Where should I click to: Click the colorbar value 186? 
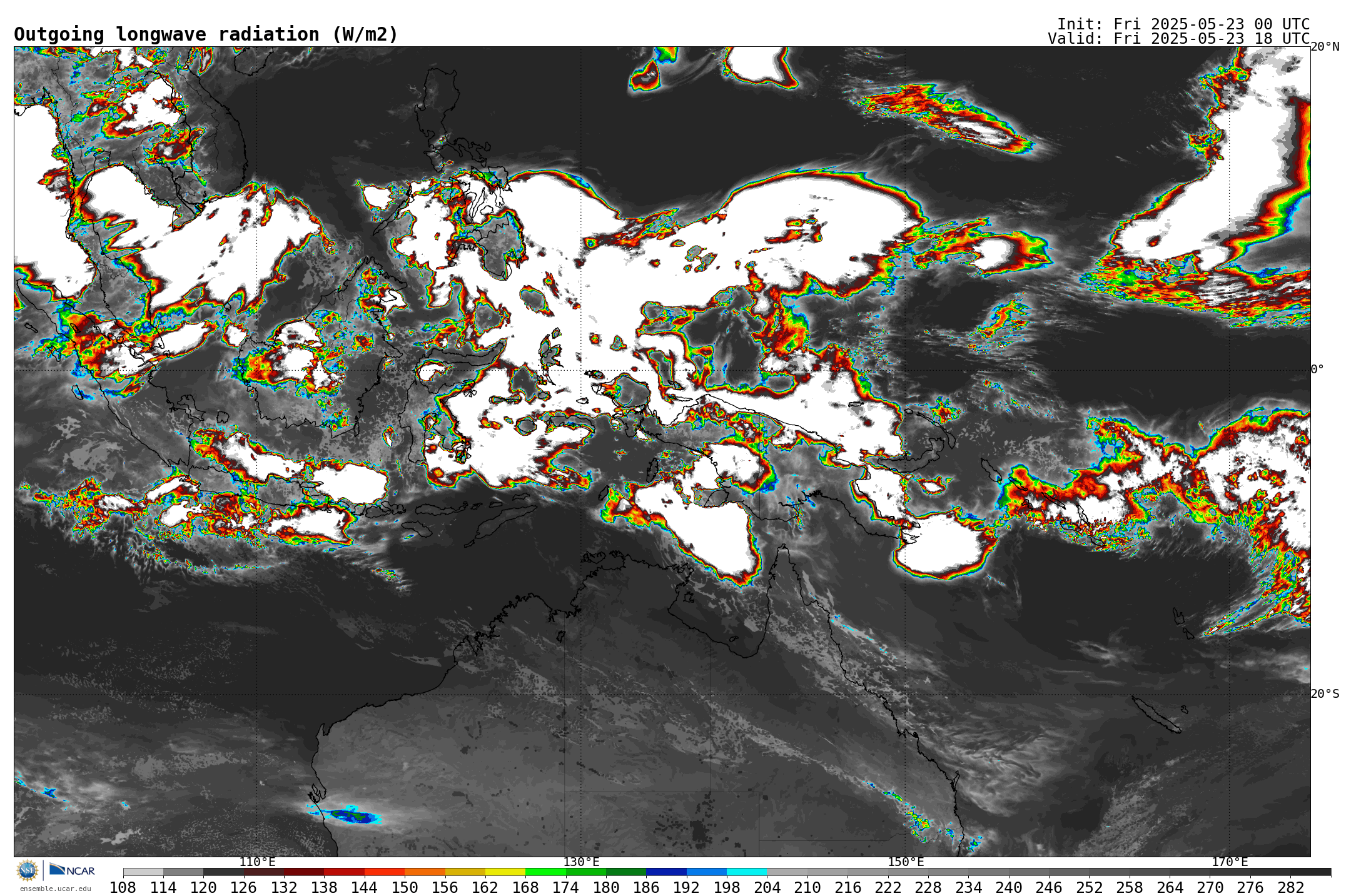click(646, 888)
